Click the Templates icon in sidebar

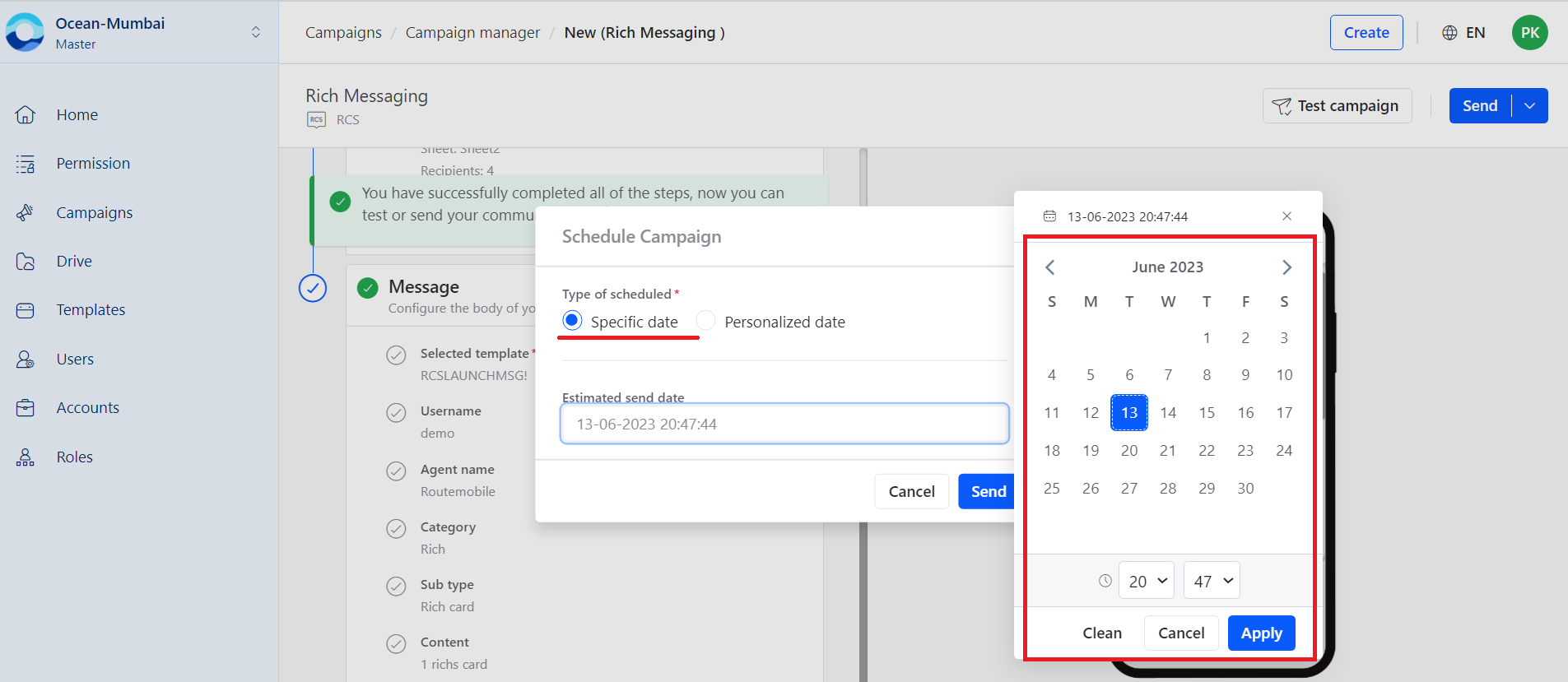(26, 310)
